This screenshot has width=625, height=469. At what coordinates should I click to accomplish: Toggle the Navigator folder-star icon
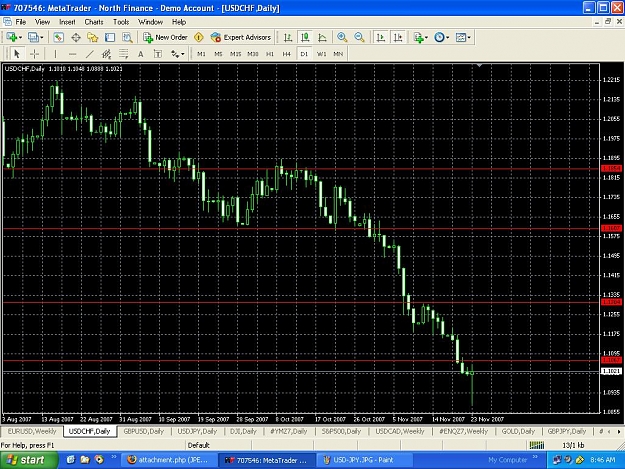(93, 37)
